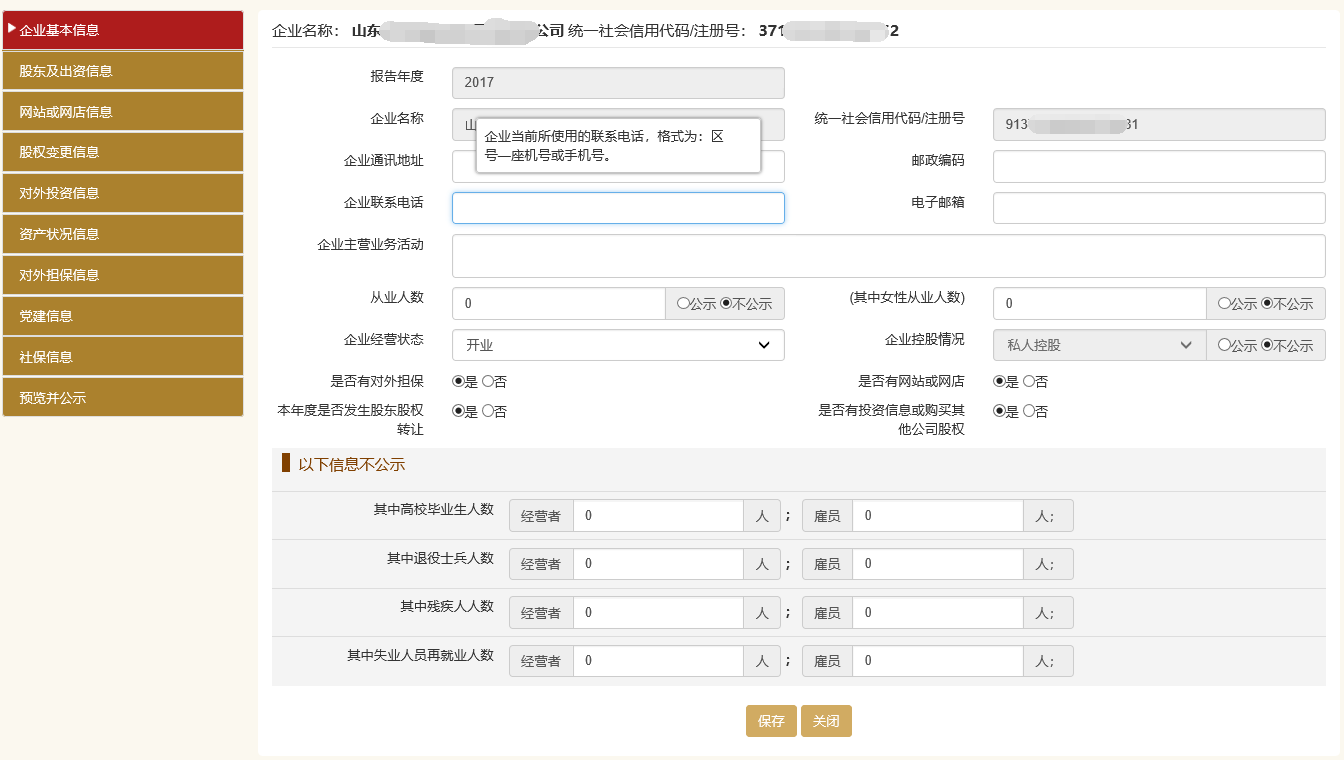Screen dimensions: 1344x760
Task: Choose 是 for 投资信息或购买股权
Action: click(999, 411)
